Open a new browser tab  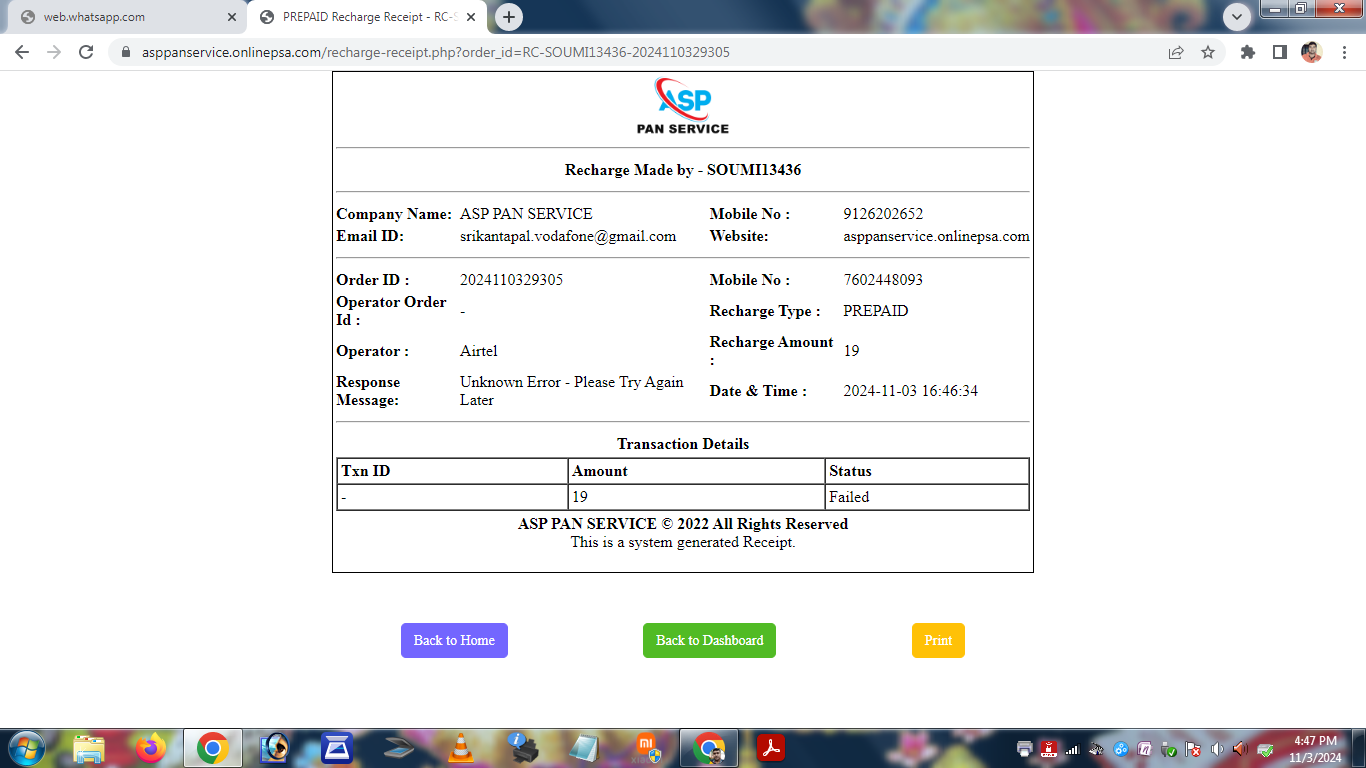pyautogui.click(x=509, y=17)
